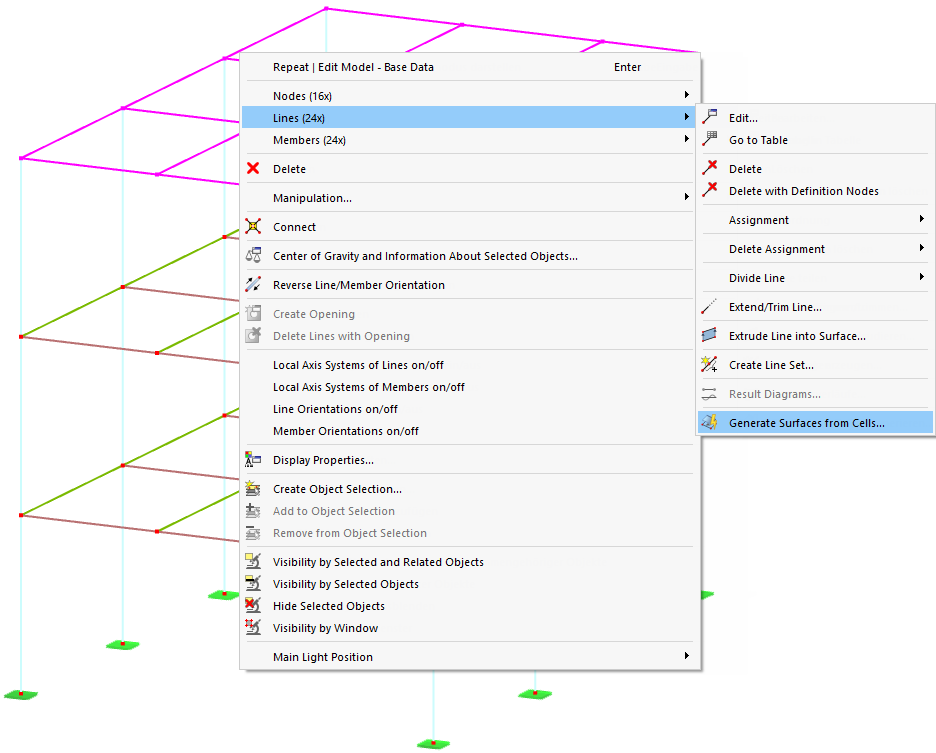Click the Create Line Set icon
The height and width of the screenshot is (753, 936).
pyautogui.click(x=709, y=365)
